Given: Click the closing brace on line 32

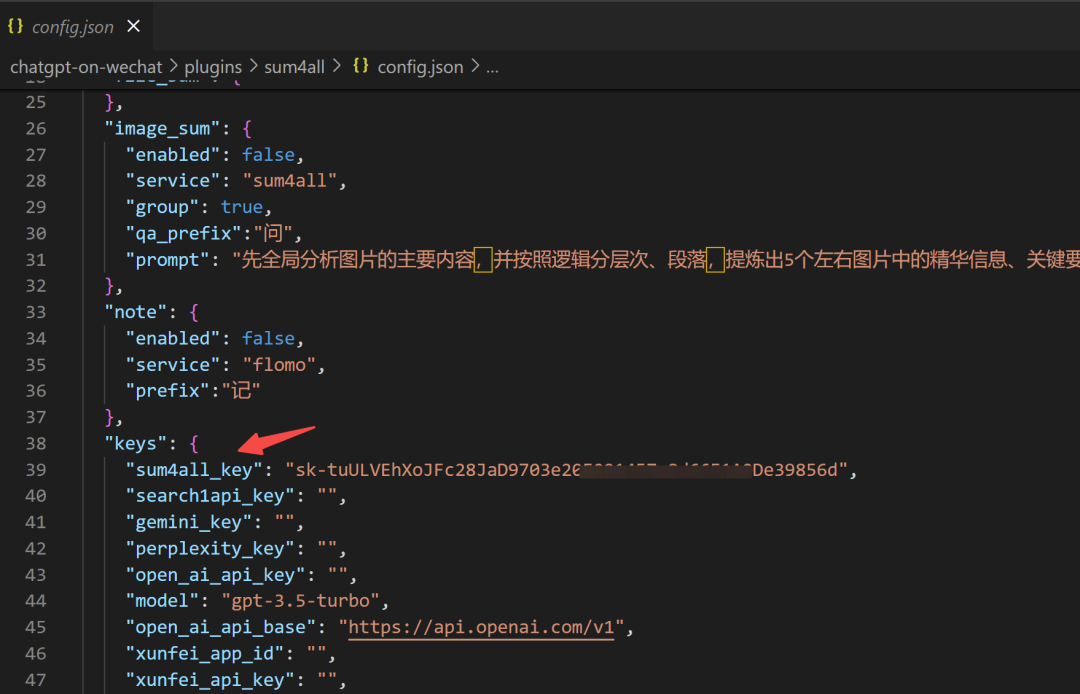Looking at the screenshot, I should (109, 286).
